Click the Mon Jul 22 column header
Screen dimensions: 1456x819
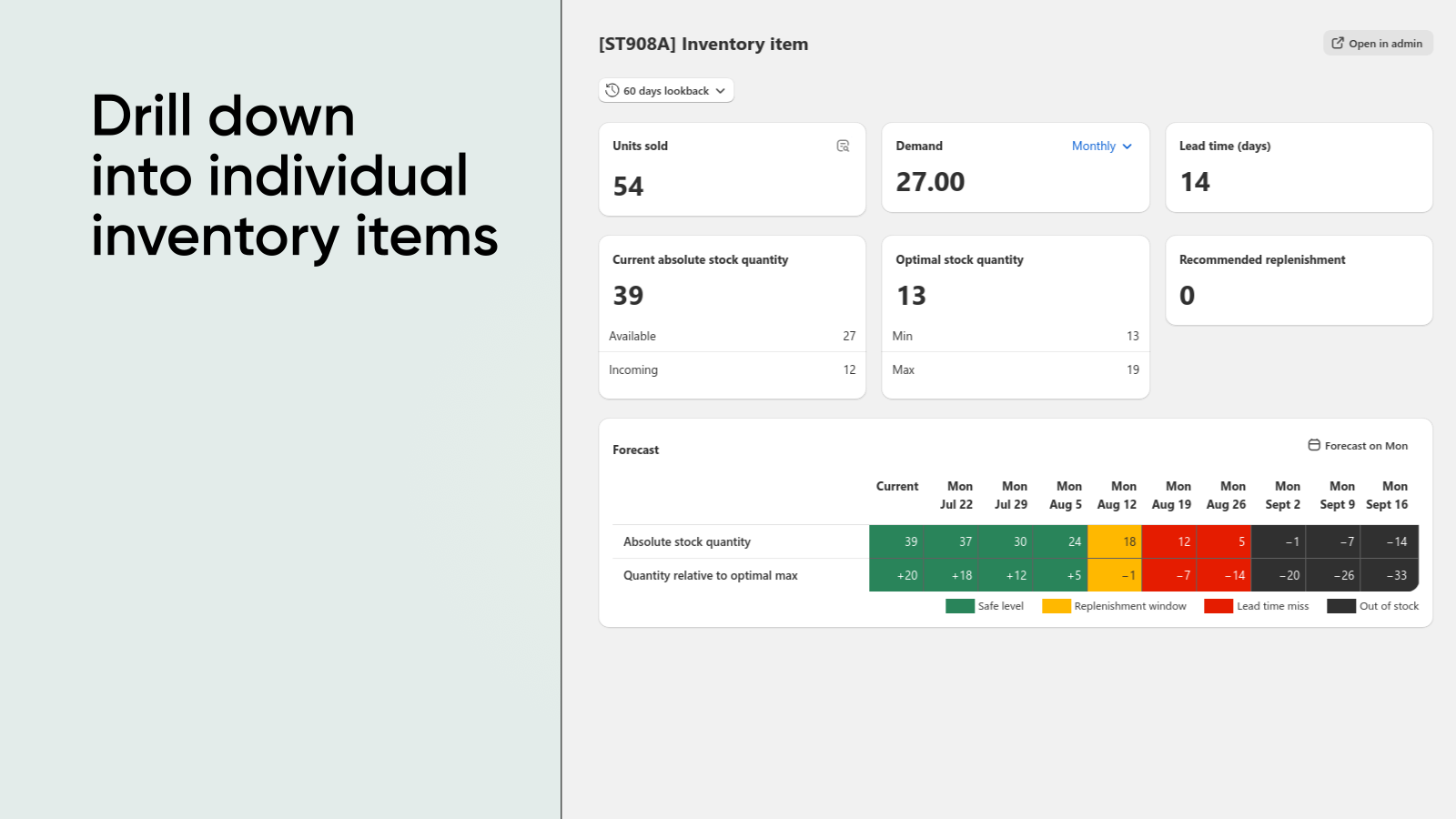coord(956,495)
